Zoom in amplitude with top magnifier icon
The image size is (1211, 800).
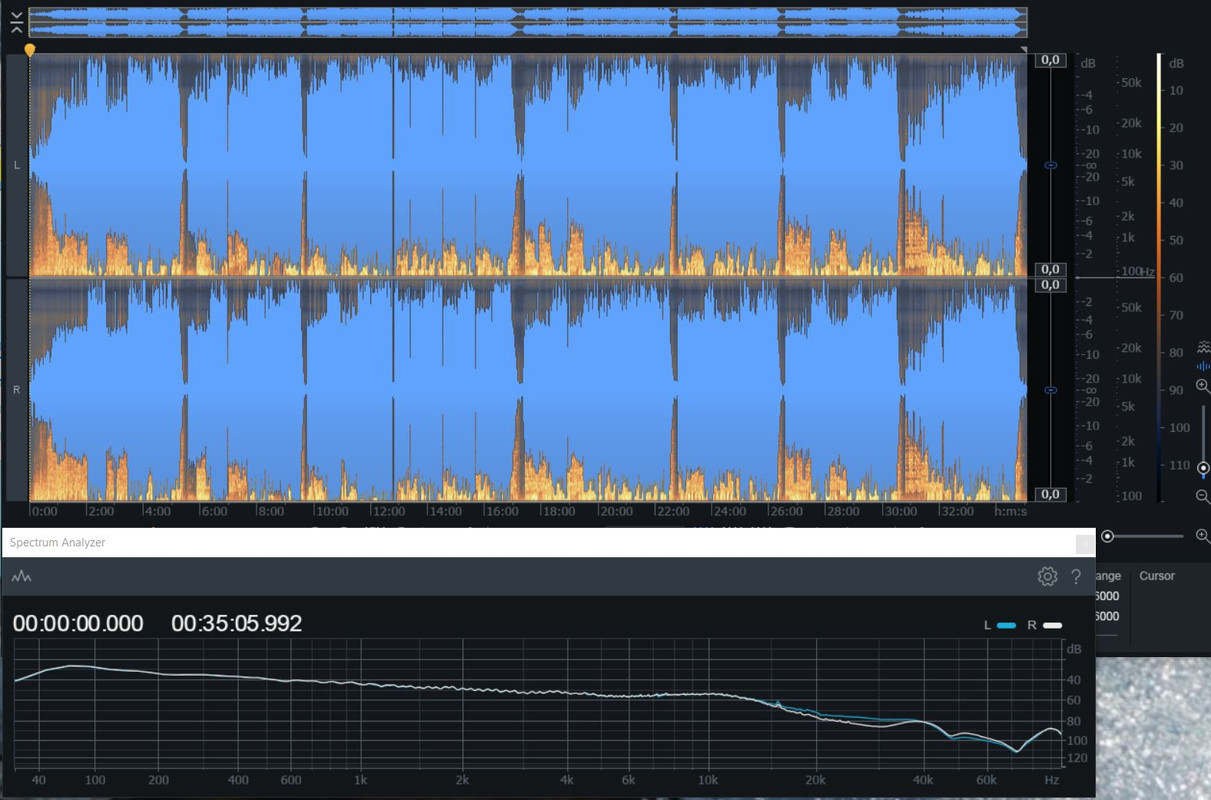(1203, 386)
